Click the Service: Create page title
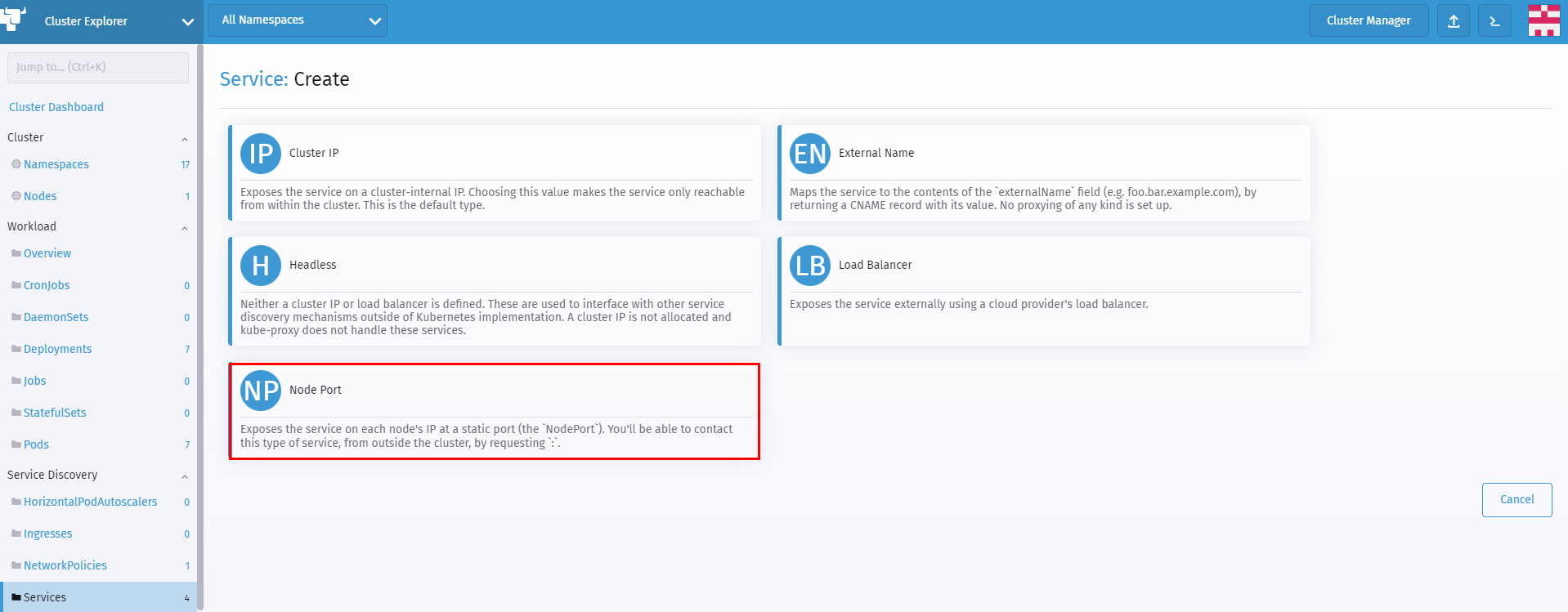The height and width of the screenshot is (612, 1568). tap(284, 79)
